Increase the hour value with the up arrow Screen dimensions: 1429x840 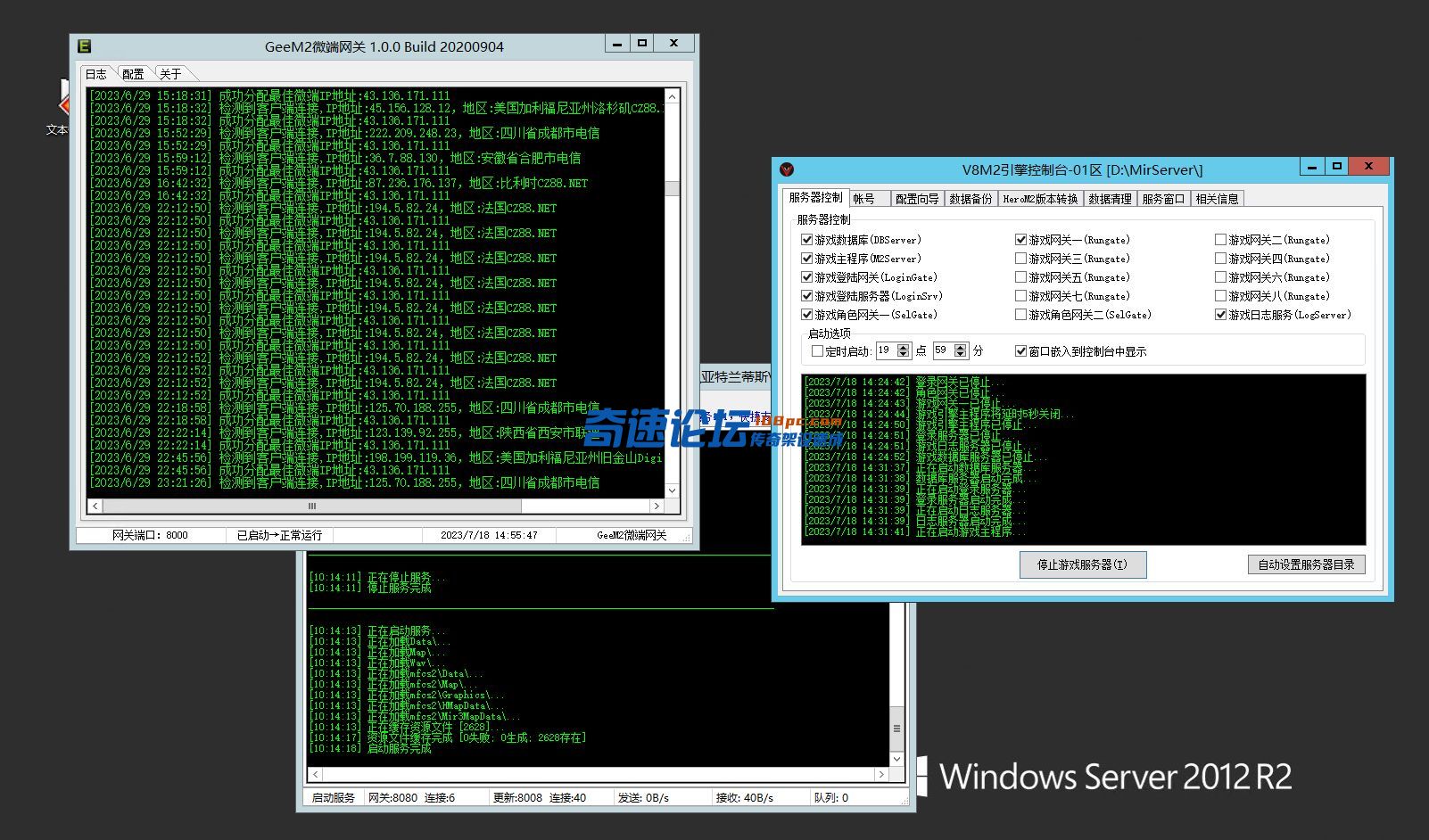coord(904,347)
